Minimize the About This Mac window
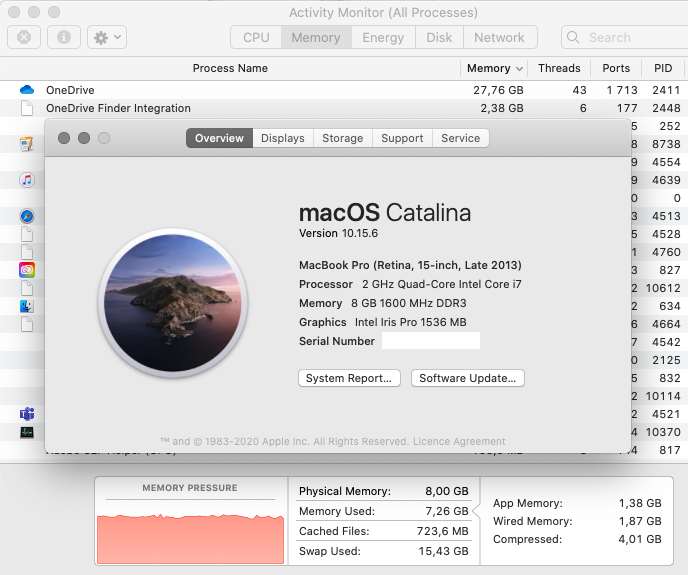 pyautogui.click(x=84, y=138)
